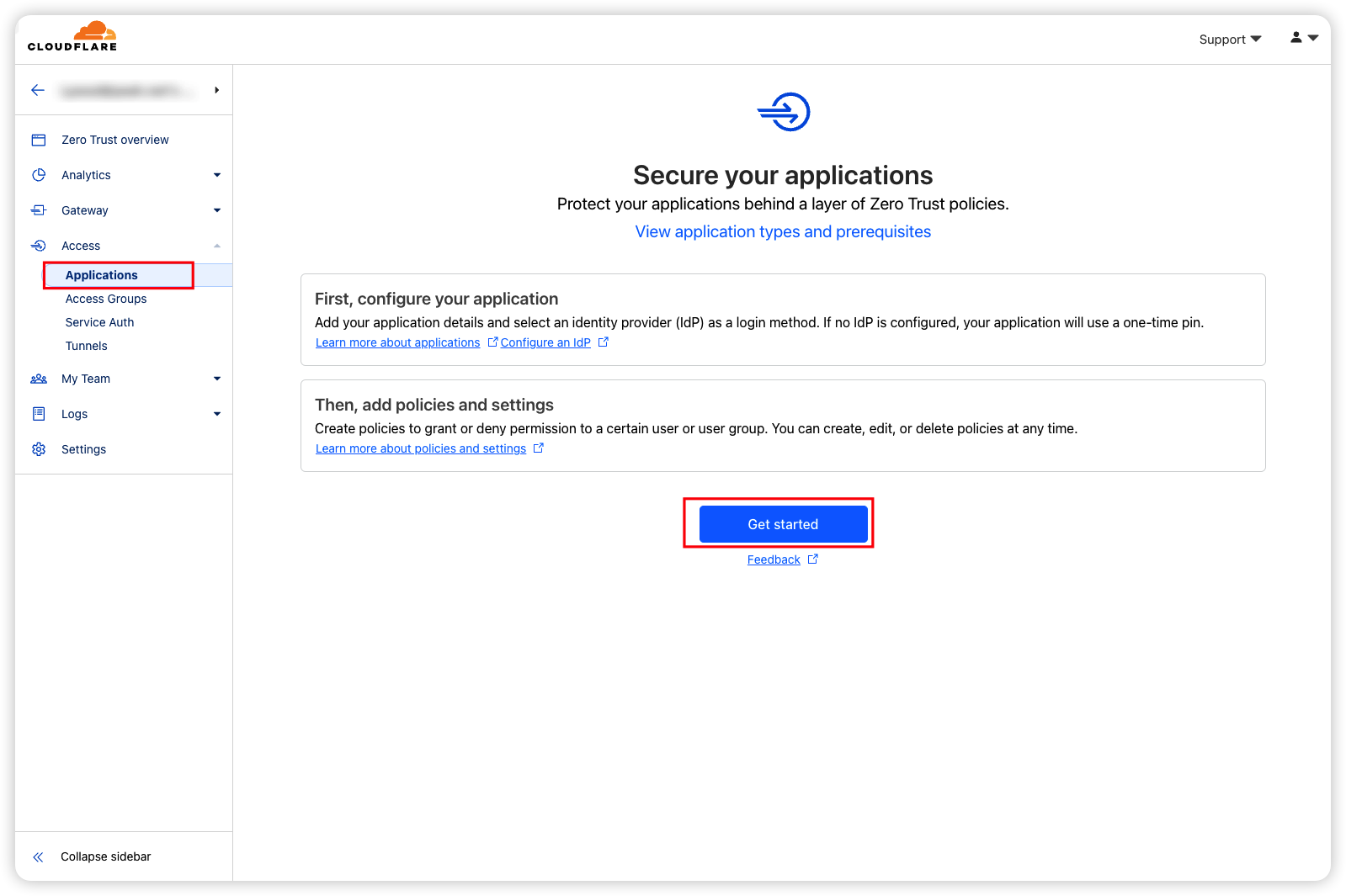Expand the account selector arrow

216,90
